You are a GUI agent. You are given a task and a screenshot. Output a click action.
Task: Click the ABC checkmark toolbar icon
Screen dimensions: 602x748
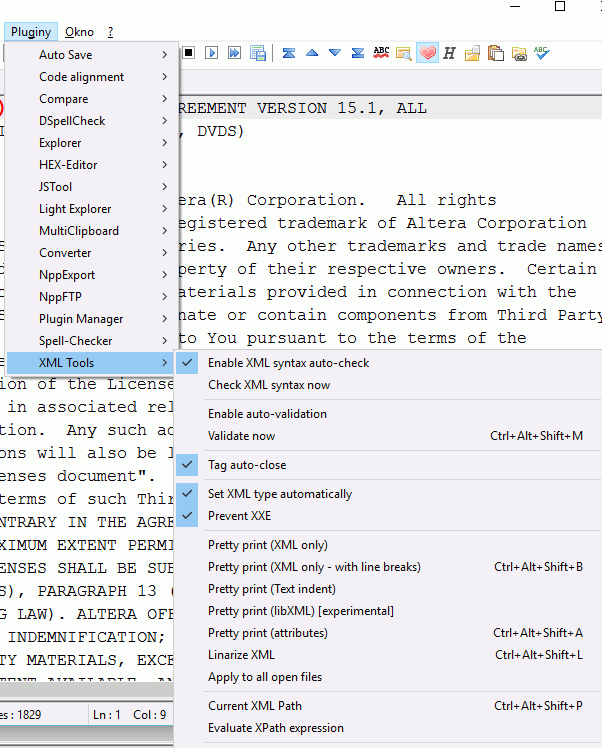541,53
